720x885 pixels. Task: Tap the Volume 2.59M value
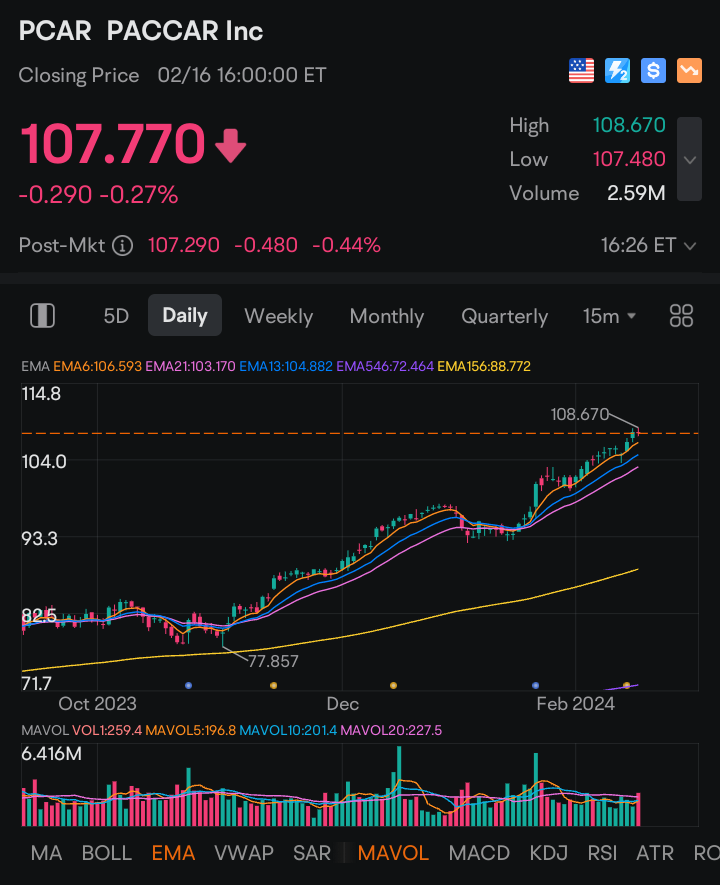coord(636,194)
